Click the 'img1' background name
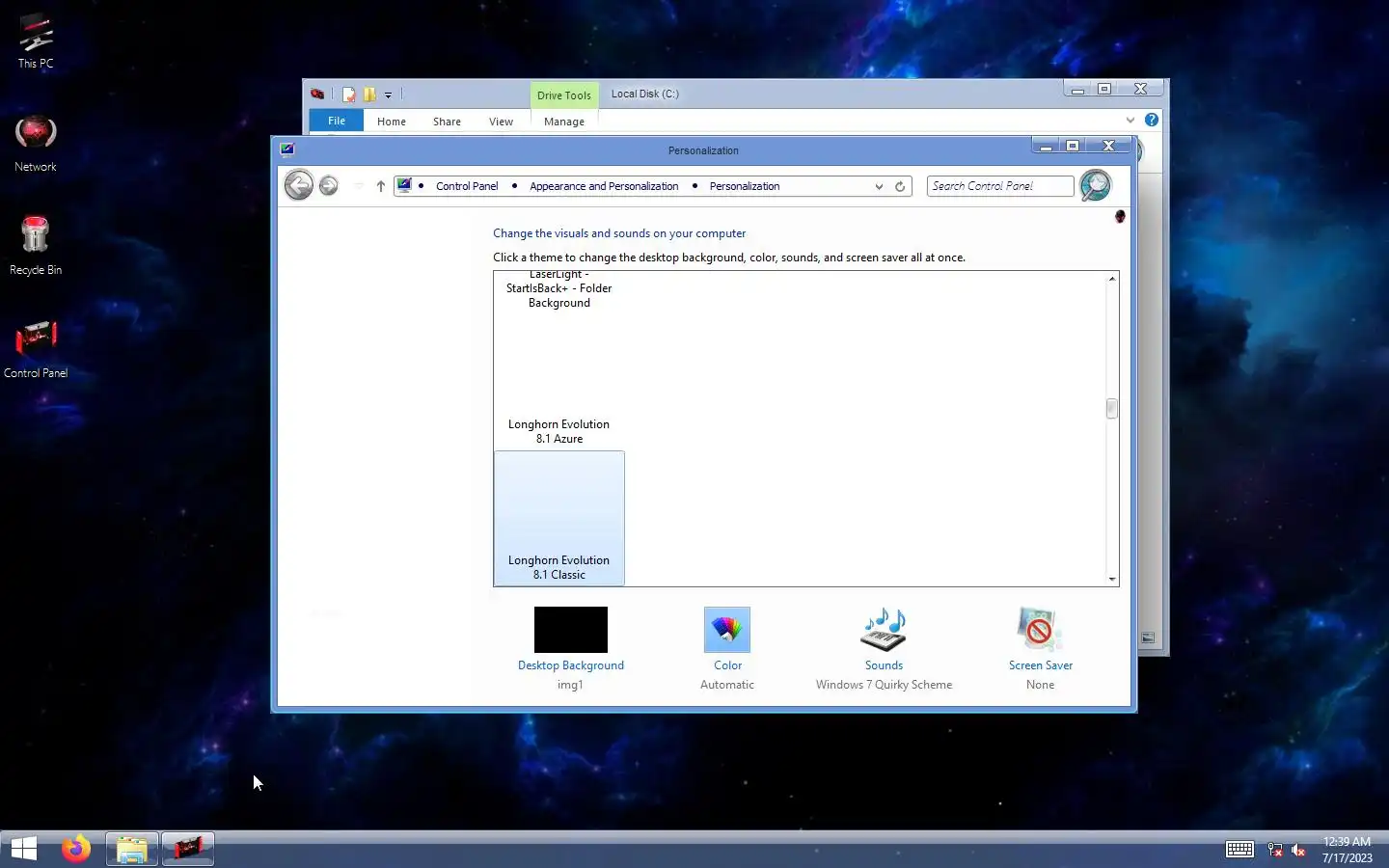 point(570,685)
